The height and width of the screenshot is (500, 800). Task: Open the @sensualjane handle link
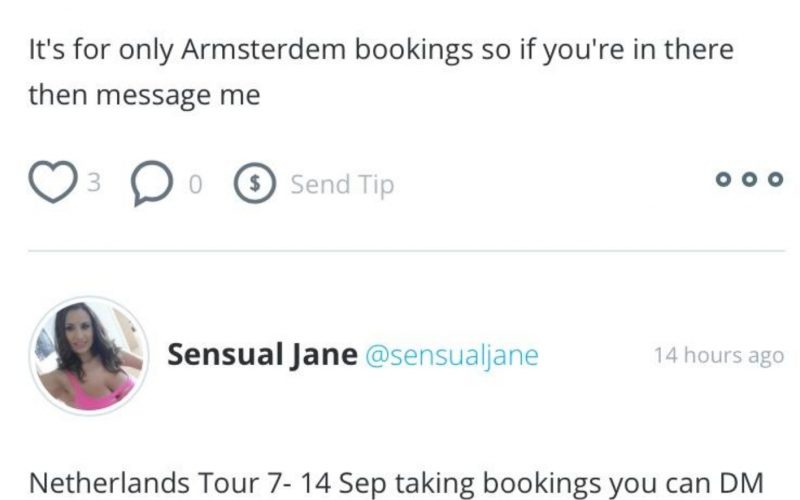452,356
